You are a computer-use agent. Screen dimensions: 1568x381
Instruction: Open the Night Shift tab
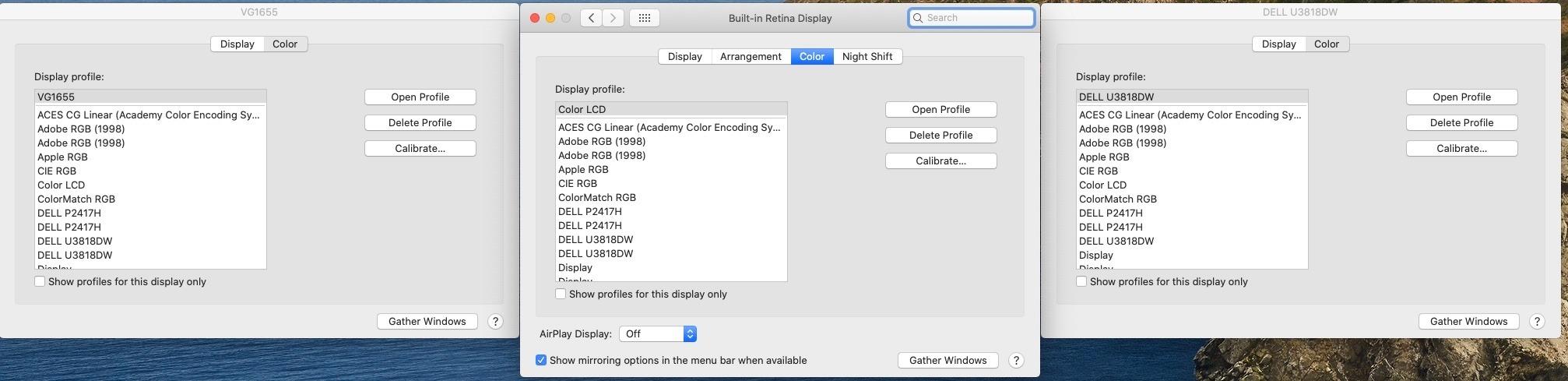[867, 56]
